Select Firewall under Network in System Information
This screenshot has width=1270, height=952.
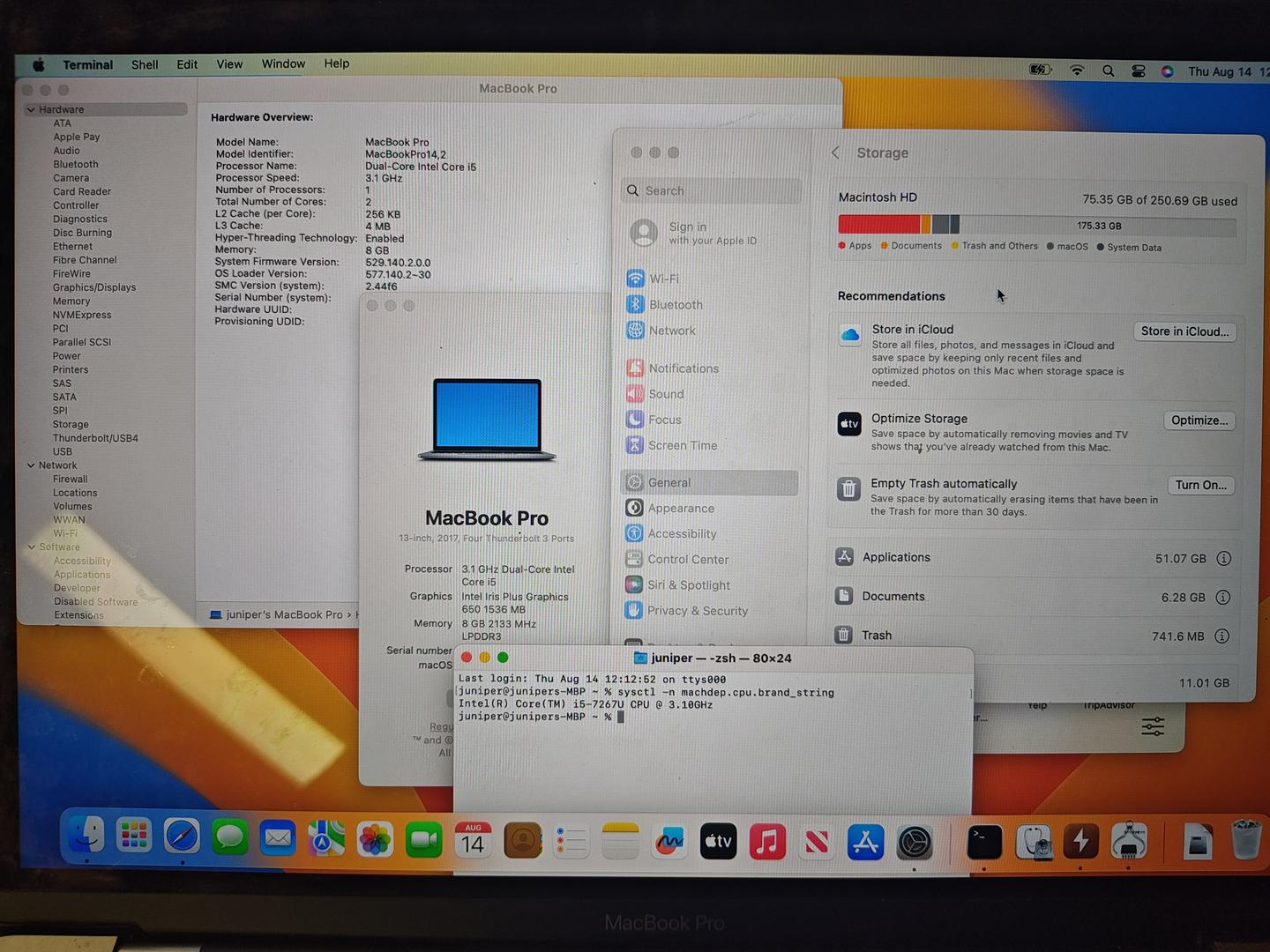tap(71, 480)
